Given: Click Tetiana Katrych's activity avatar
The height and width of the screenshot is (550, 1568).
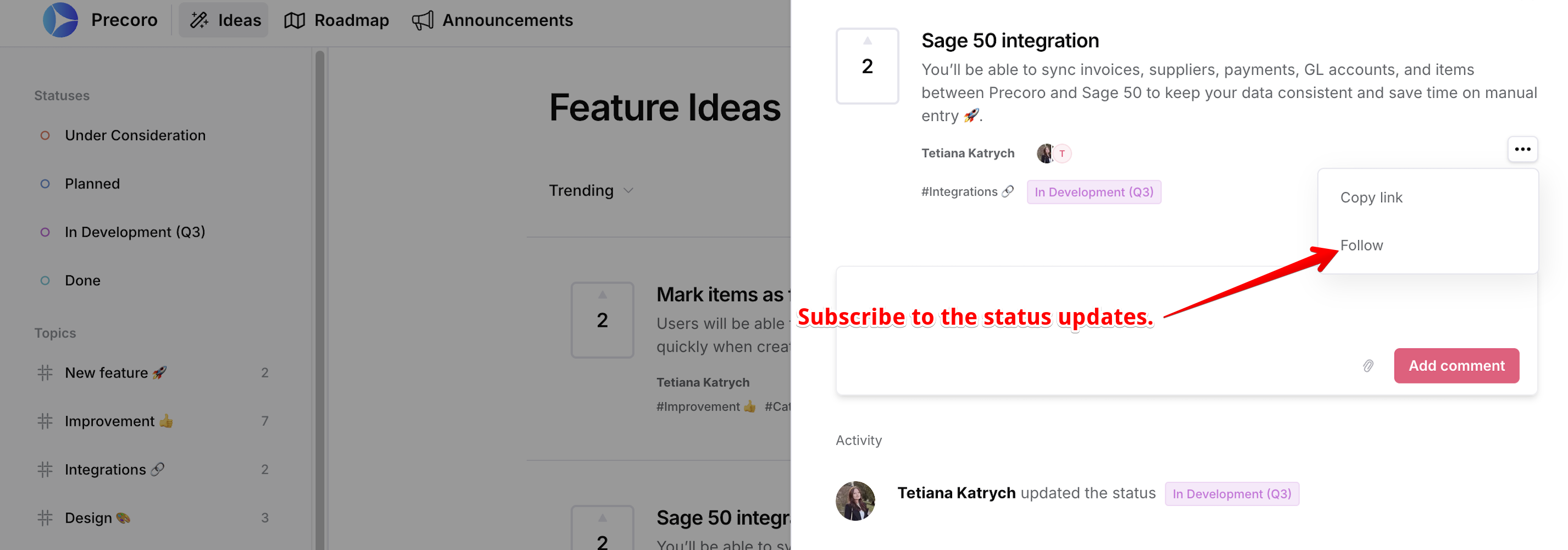Looking at the screenshot, I should 855,500.
